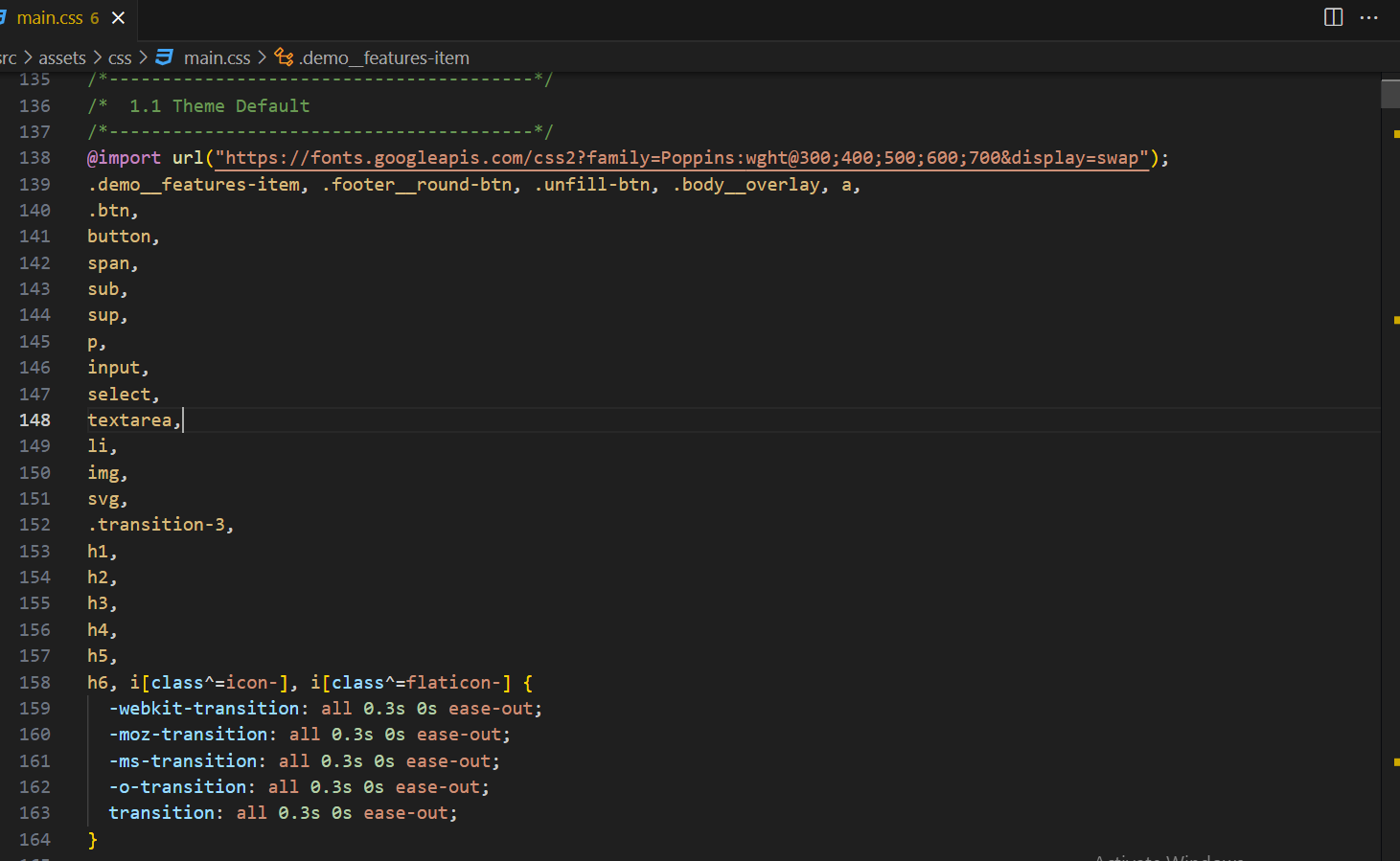Click the .footer__round-btn selector
This screenshot has height=861, width=1400.
[417, 185]
